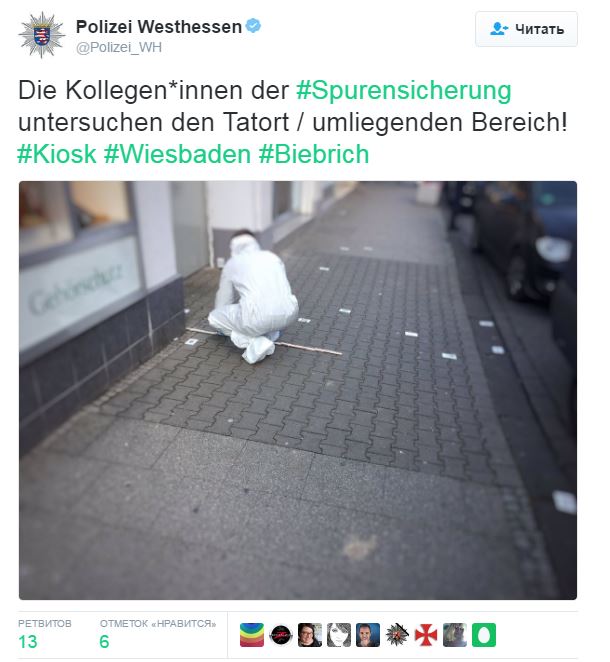The image size is (610, 662).
Task: Open the blurry blonde person avatar
Action: [455, 635]
